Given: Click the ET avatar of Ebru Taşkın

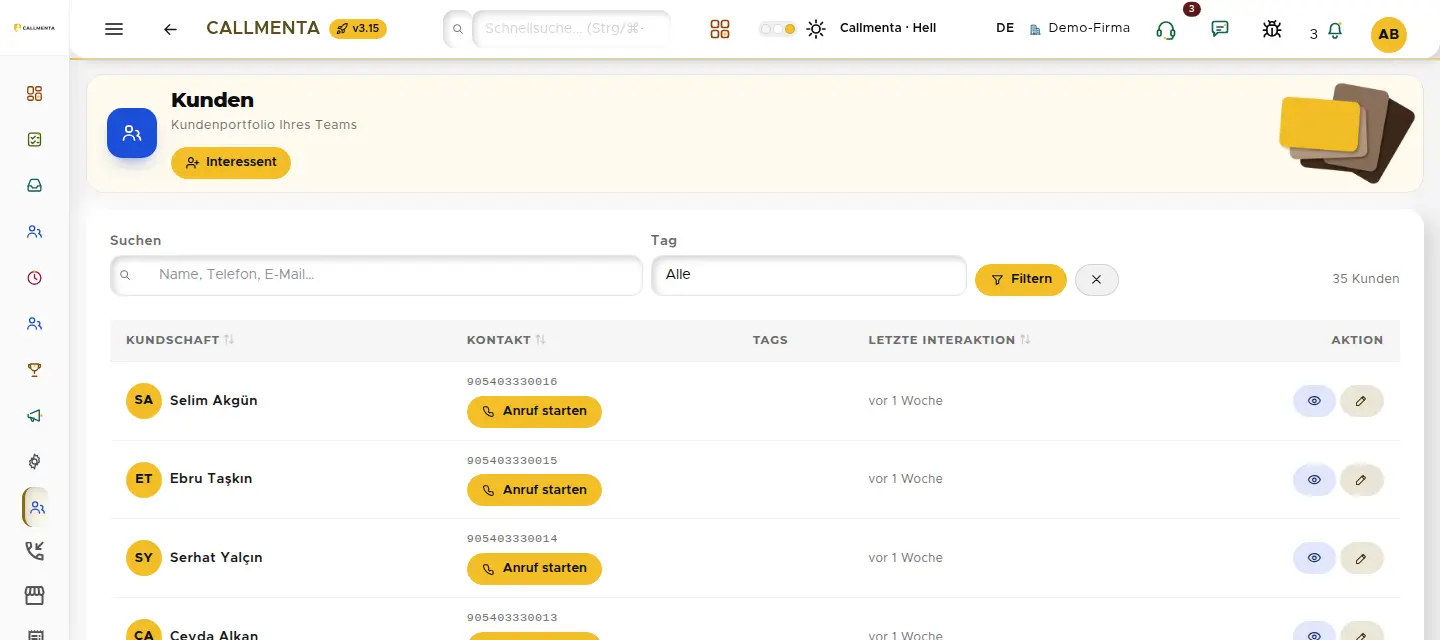Looking at the screenshot, I should click(144, 479).
